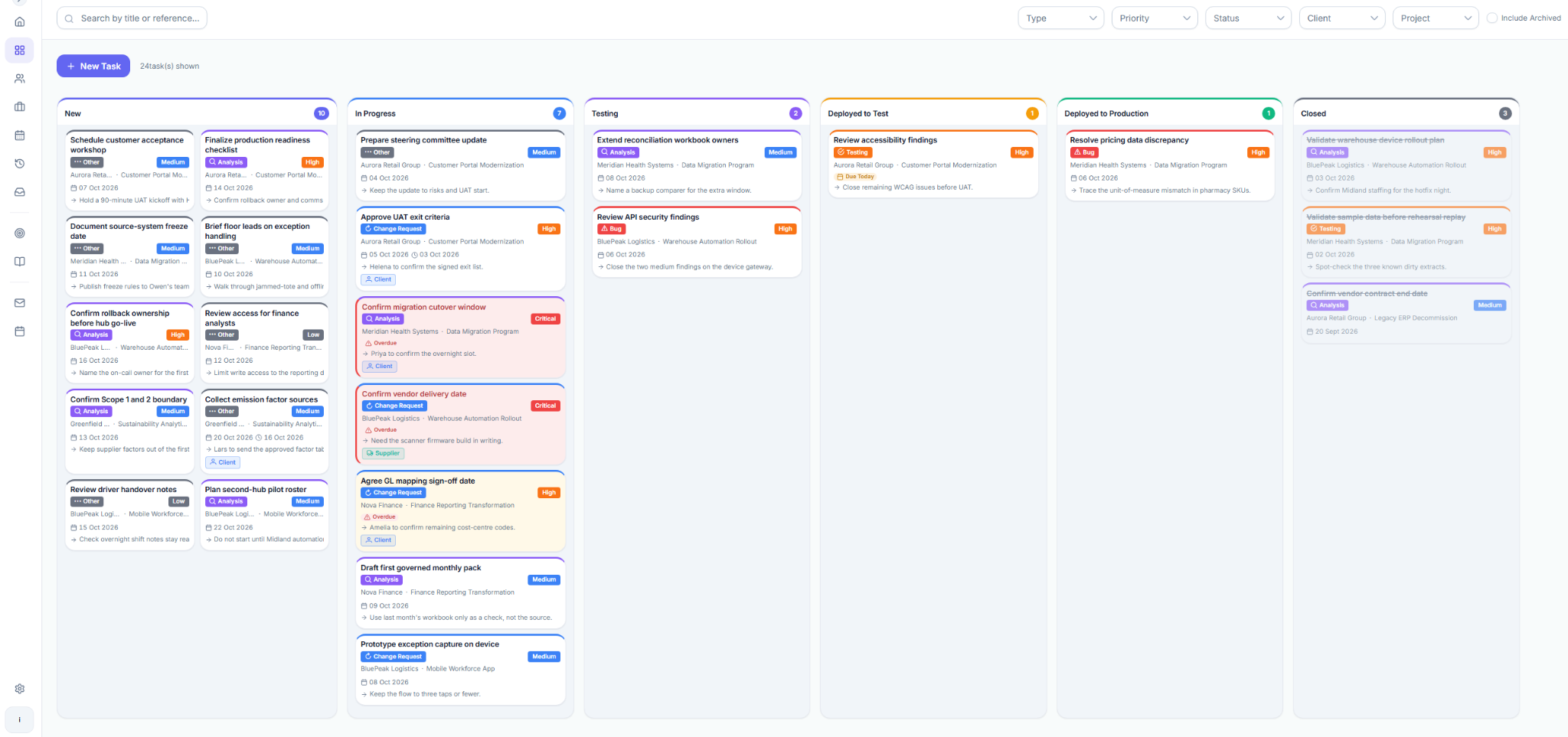The width and height of the screenshot is (1568, 737).
Task: Click the search by title or reference field
Action: tap(132, 18)
